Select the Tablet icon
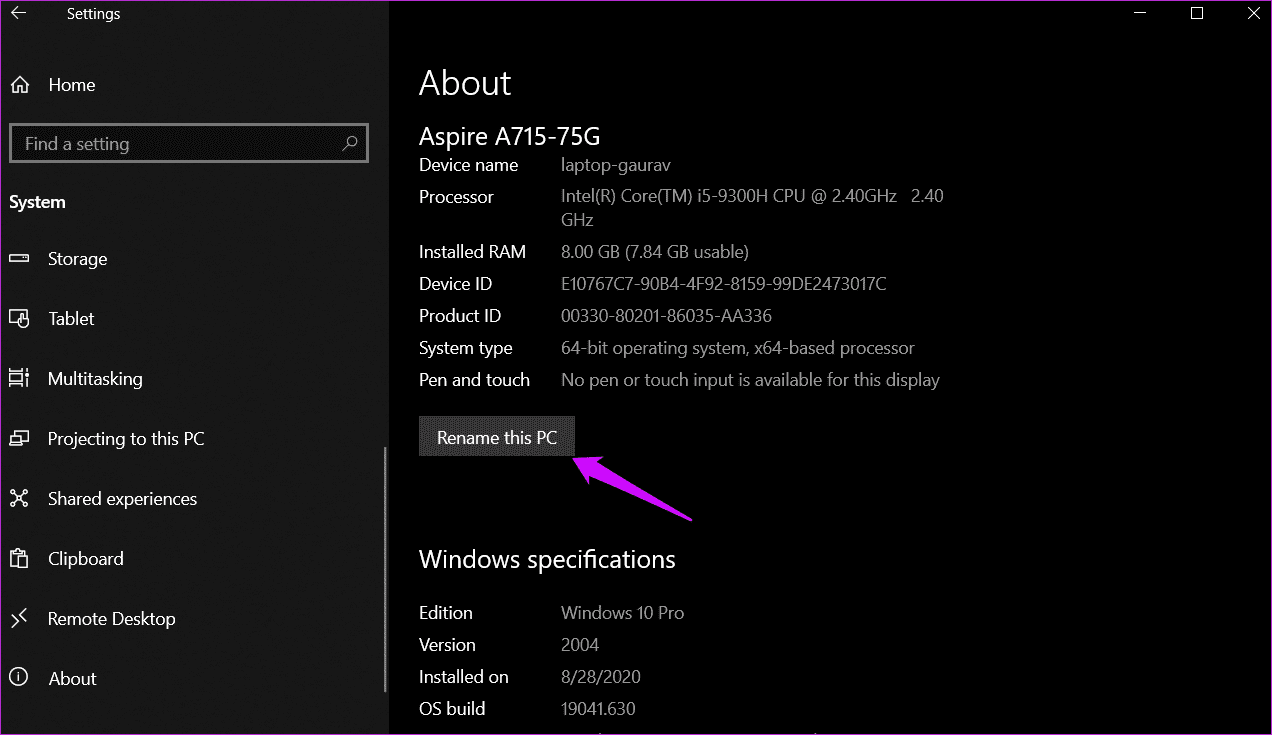 19,319
